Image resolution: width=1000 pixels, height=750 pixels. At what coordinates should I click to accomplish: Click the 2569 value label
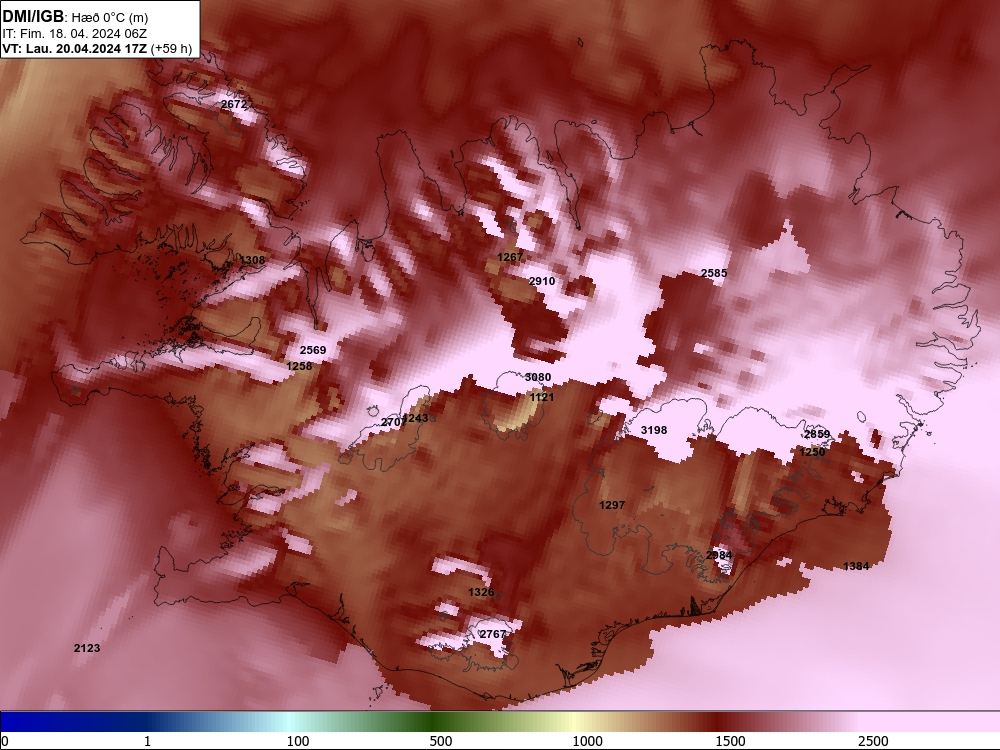pos(312,349)
